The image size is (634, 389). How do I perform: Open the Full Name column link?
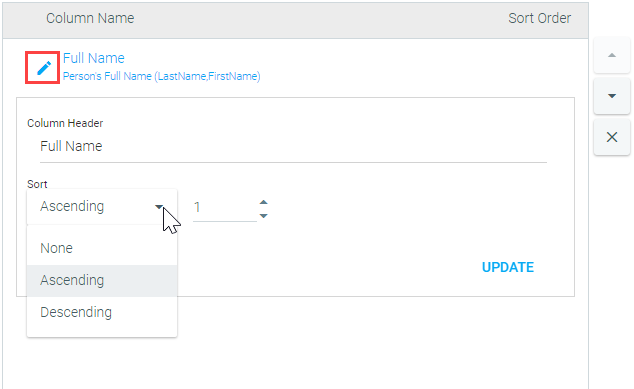pos(94,58)
